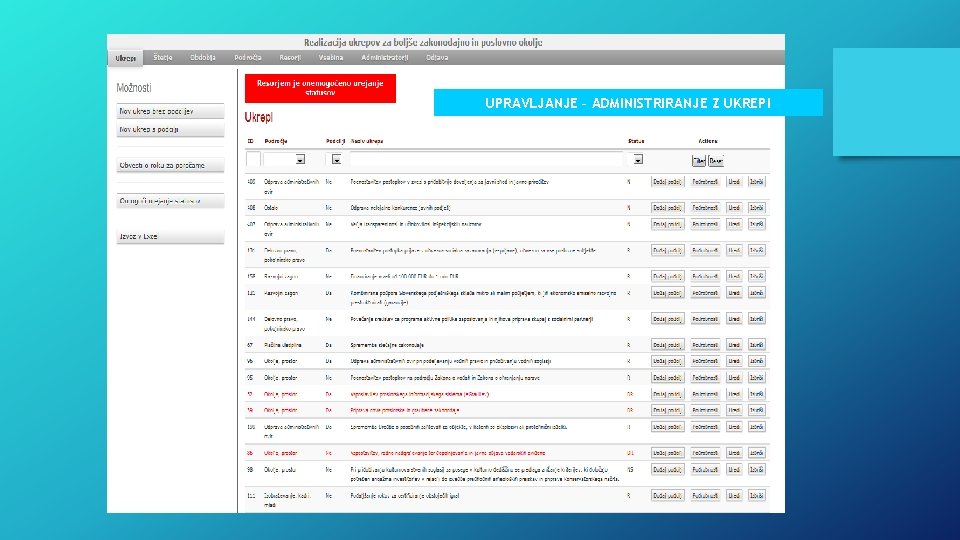Click the red 'Resorjem je onemogočeno' banner
The width and height of the screenshot is (960, 540).
click(320, 88)
